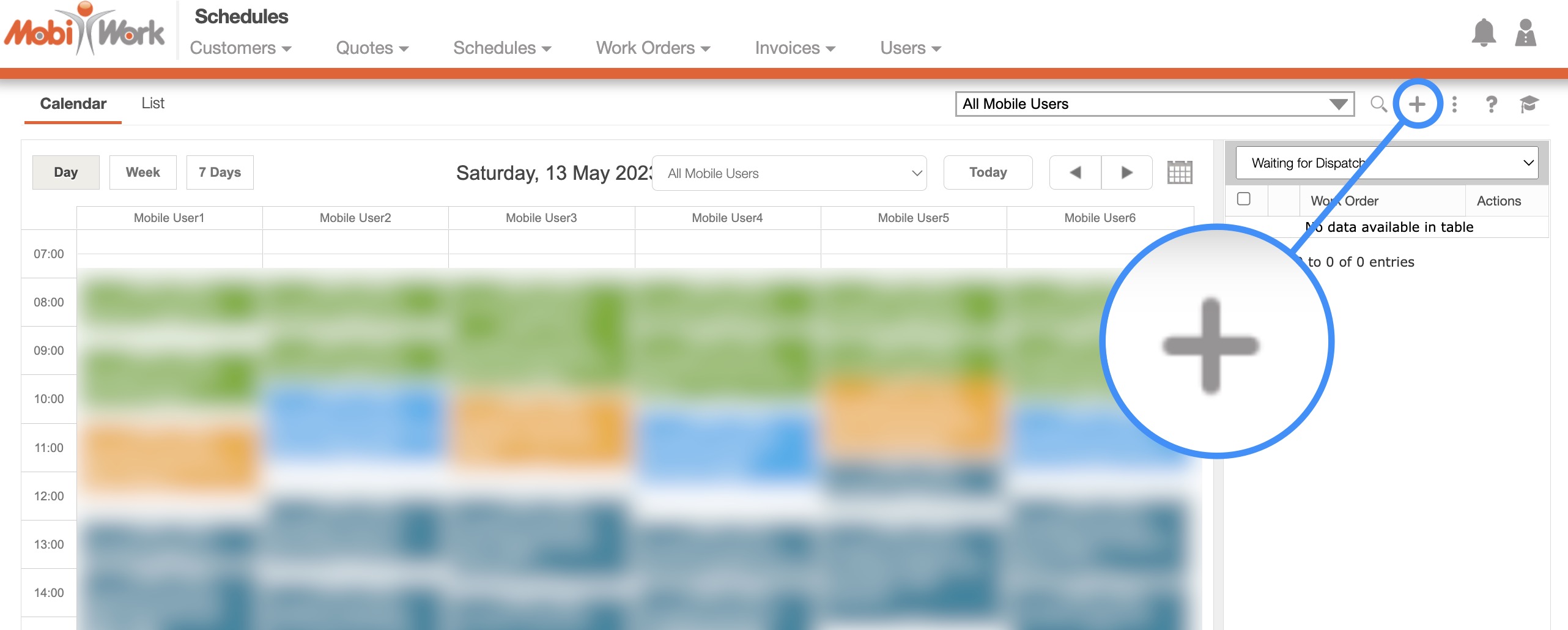1568x630 pixels.
Task: Expand the Waiting for Dispatch dropdown
Action: (x=1386, y=163)
